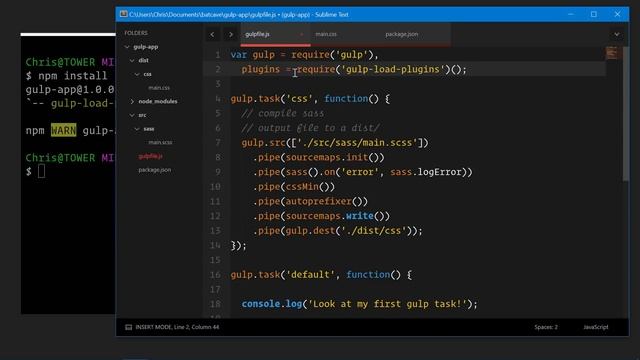
Task: Collapse the src folder chevron
Action: [x=132, y=115]
